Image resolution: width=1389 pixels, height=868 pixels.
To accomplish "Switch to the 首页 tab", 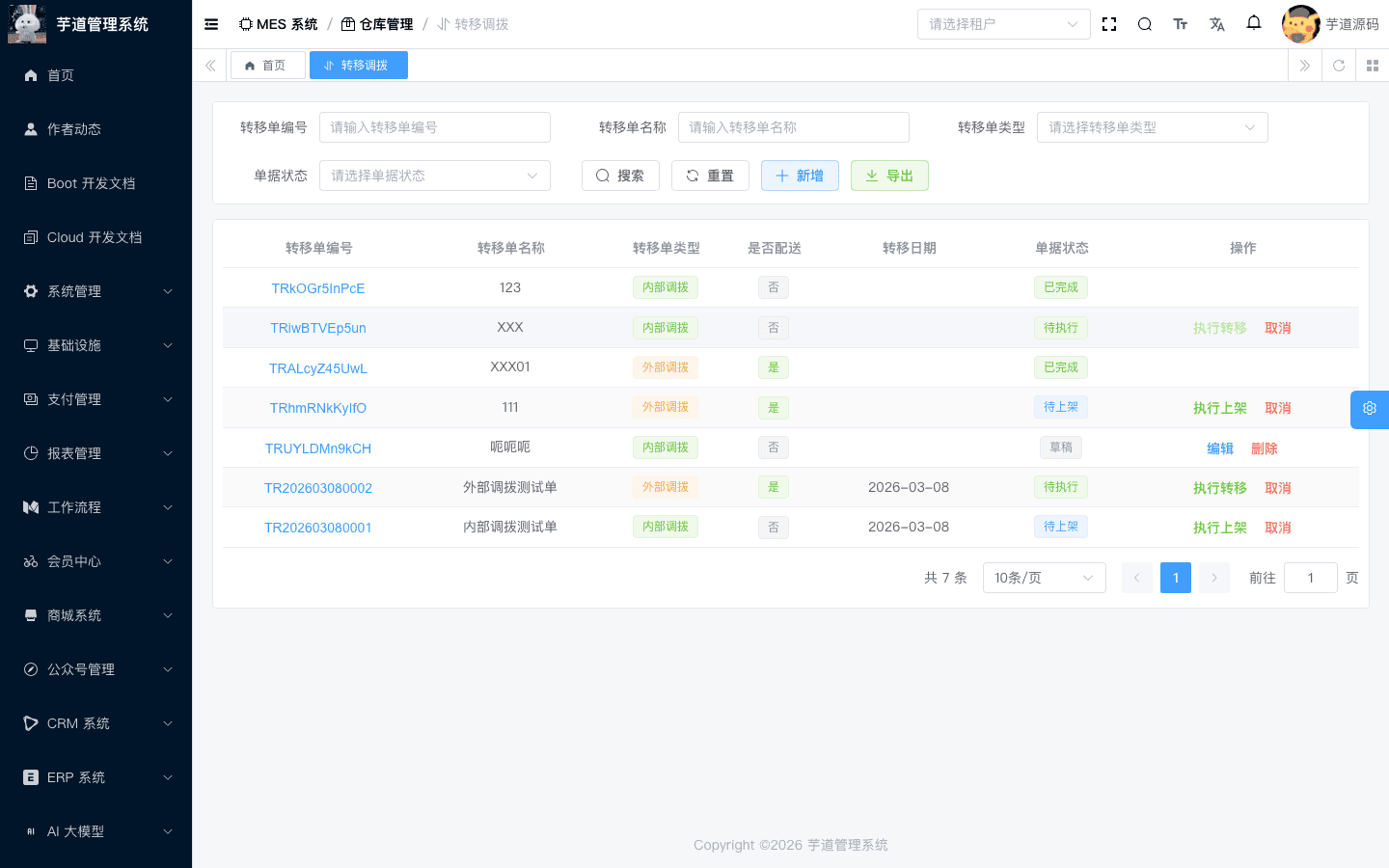I will 267,65.
